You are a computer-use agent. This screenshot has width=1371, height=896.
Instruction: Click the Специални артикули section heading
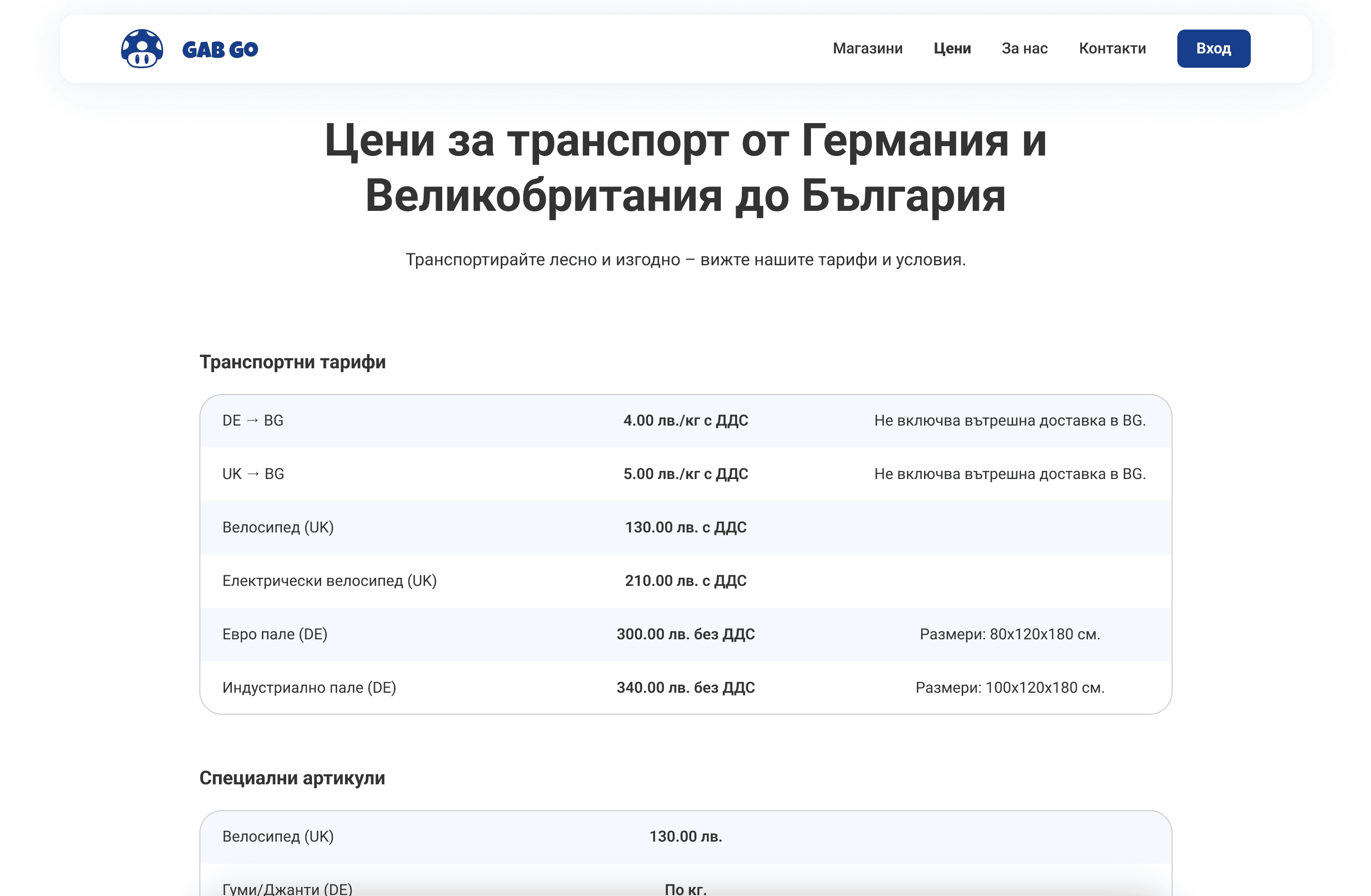pyautogui.click(x=292, y=778)
